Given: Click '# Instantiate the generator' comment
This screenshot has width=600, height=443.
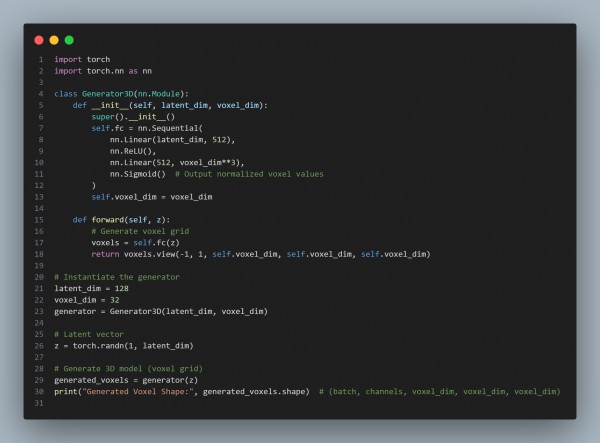Looking at the screenshot, I should [117, 277].
